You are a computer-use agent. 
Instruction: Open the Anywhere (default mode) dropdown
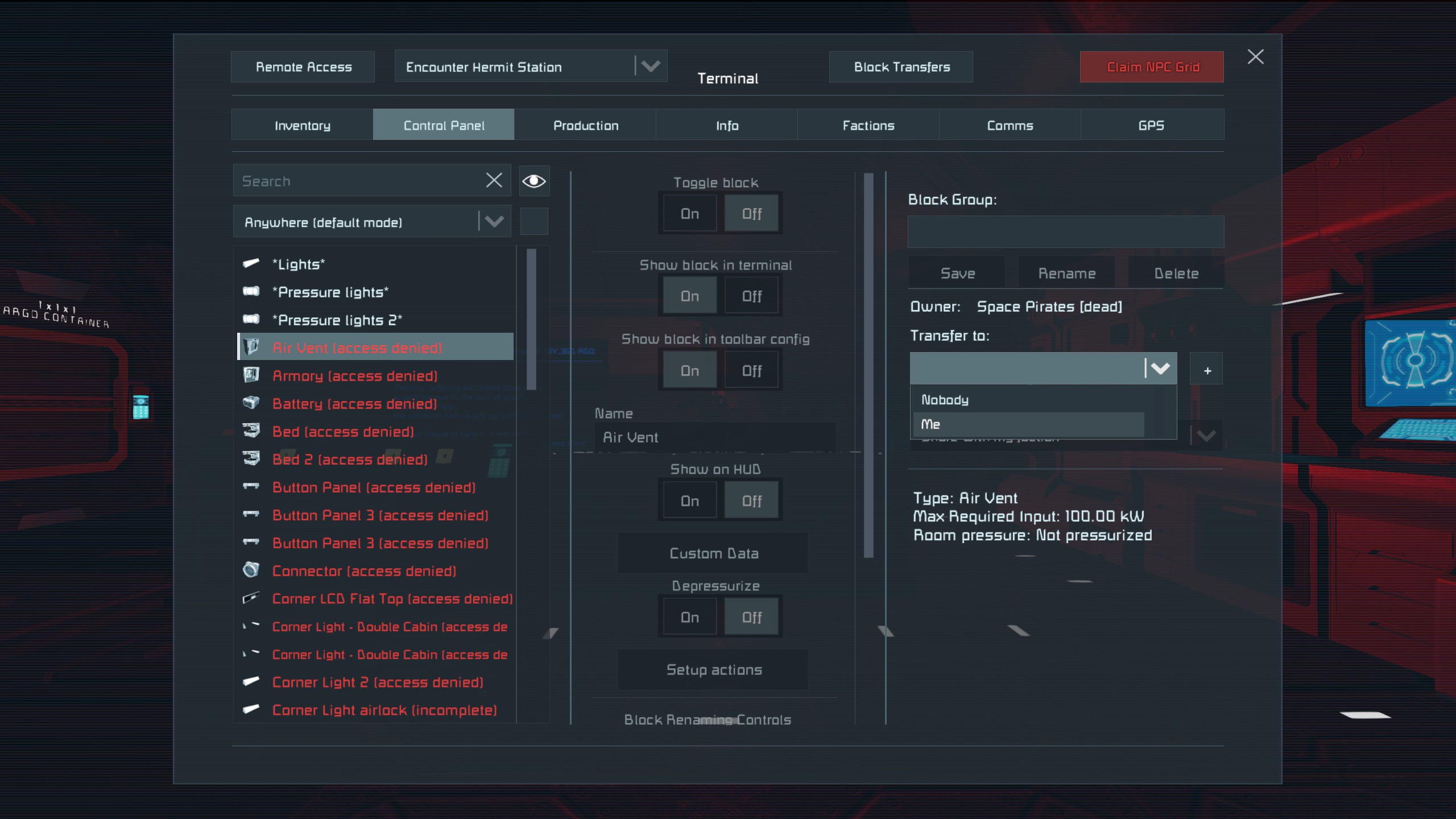point(493,221)
